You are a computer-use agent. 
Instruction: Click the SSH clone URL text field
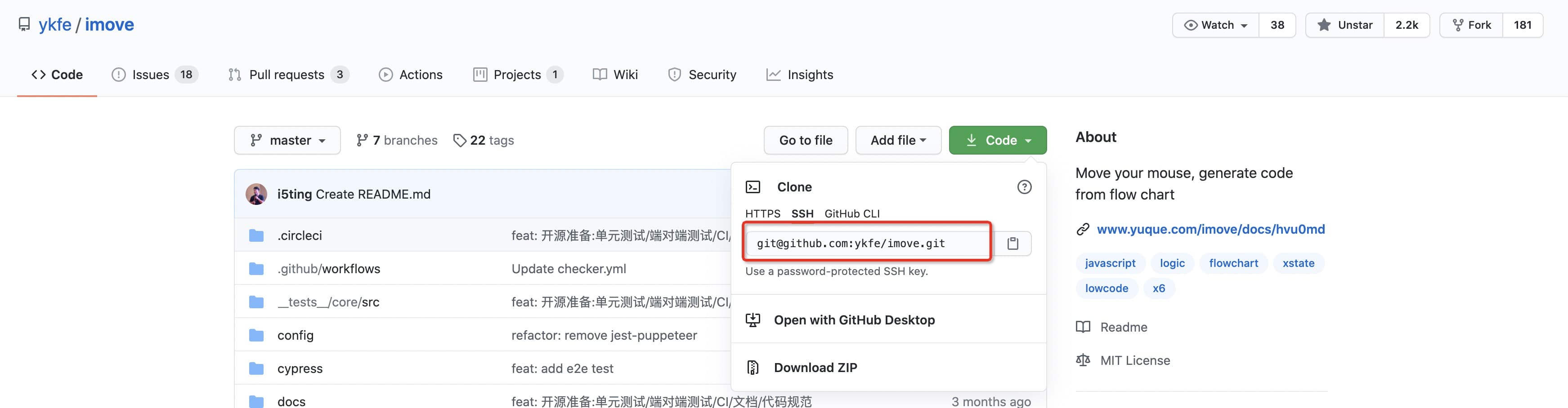[867, 243]
